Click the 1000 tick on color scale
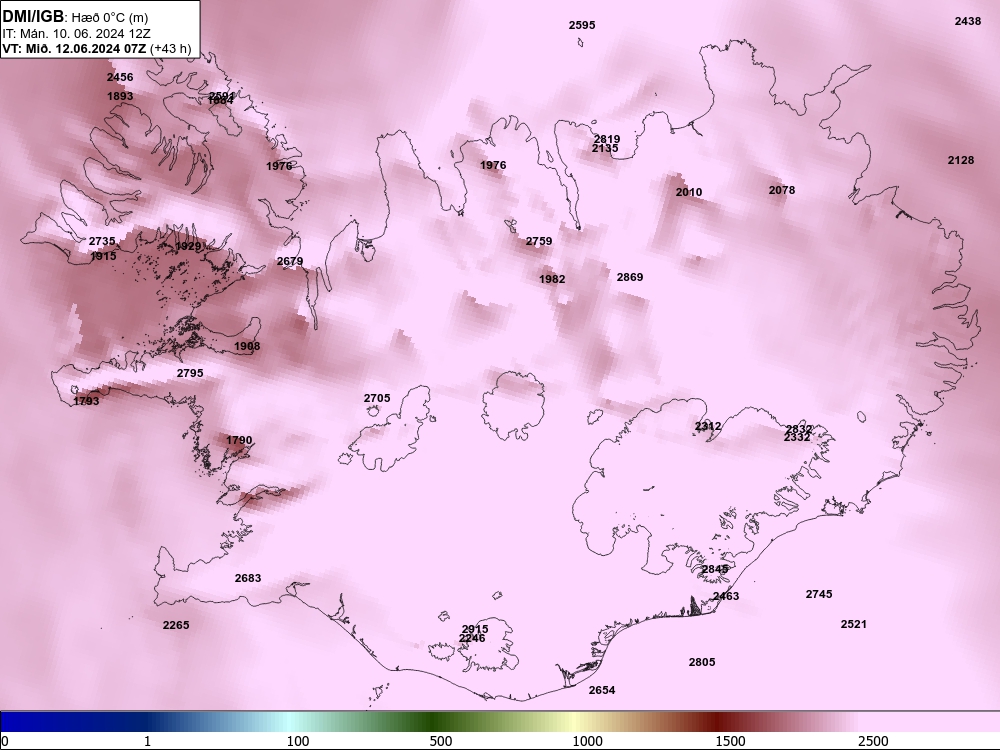1000x750 pixels. click(x=587, y=741)
